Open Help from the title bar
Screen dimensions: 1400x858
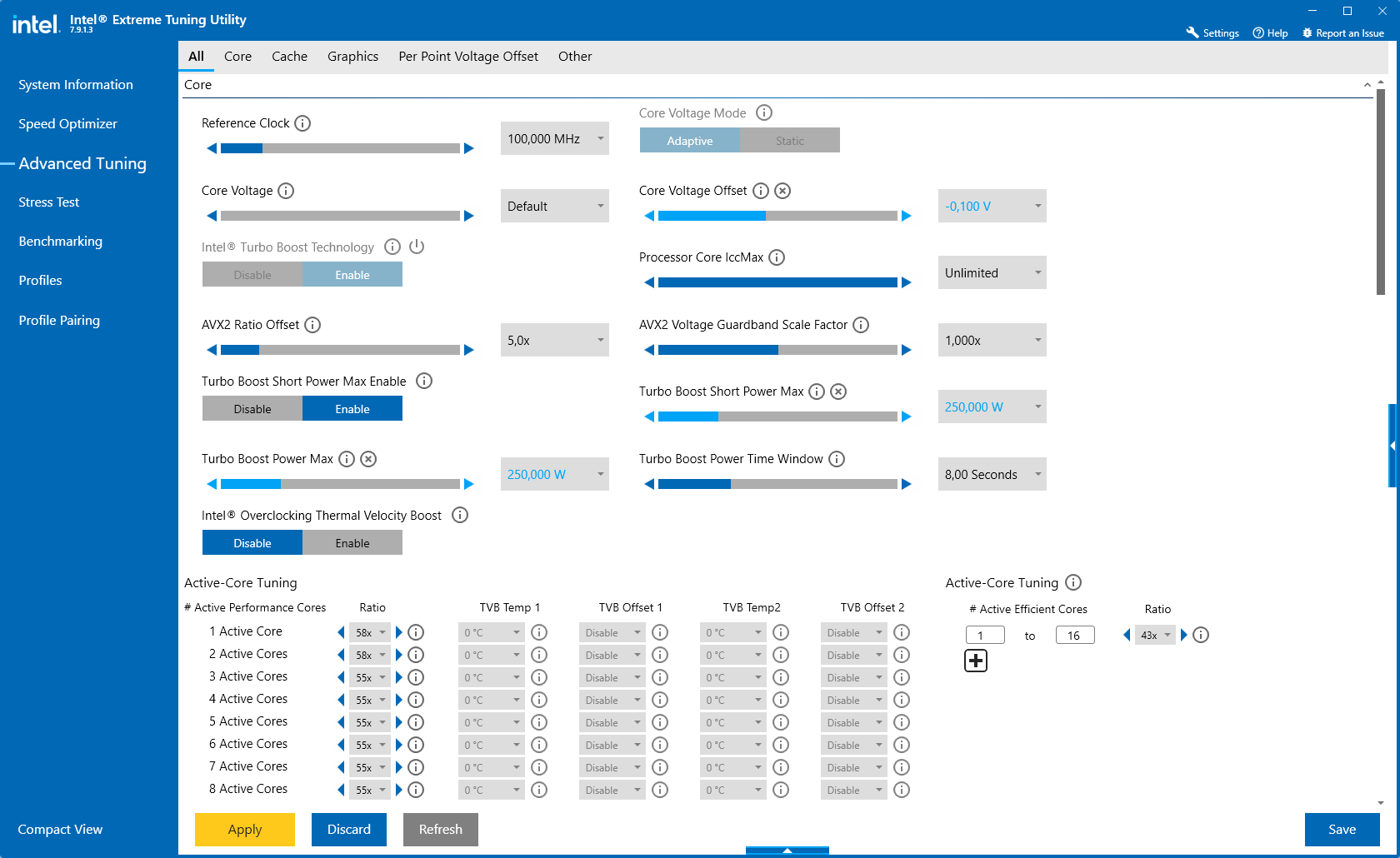[x=1270, y=33]
